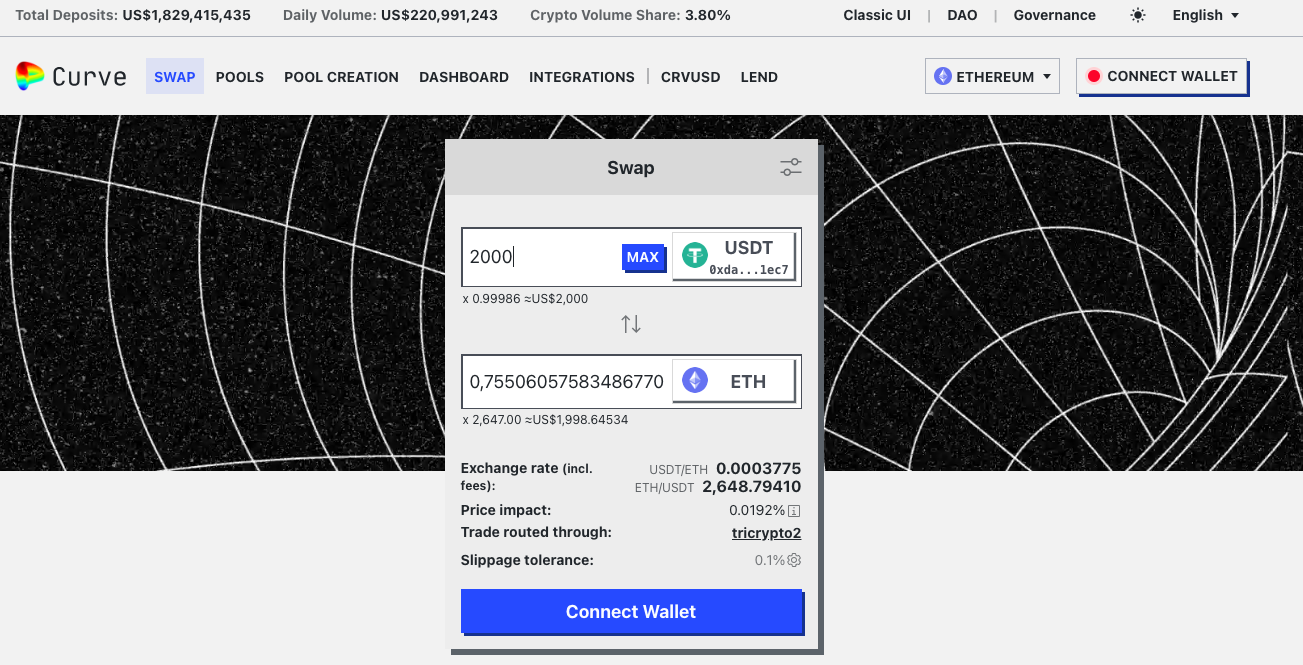Click the MAX amount button
1303x665 pixels.
pos(643,257)
